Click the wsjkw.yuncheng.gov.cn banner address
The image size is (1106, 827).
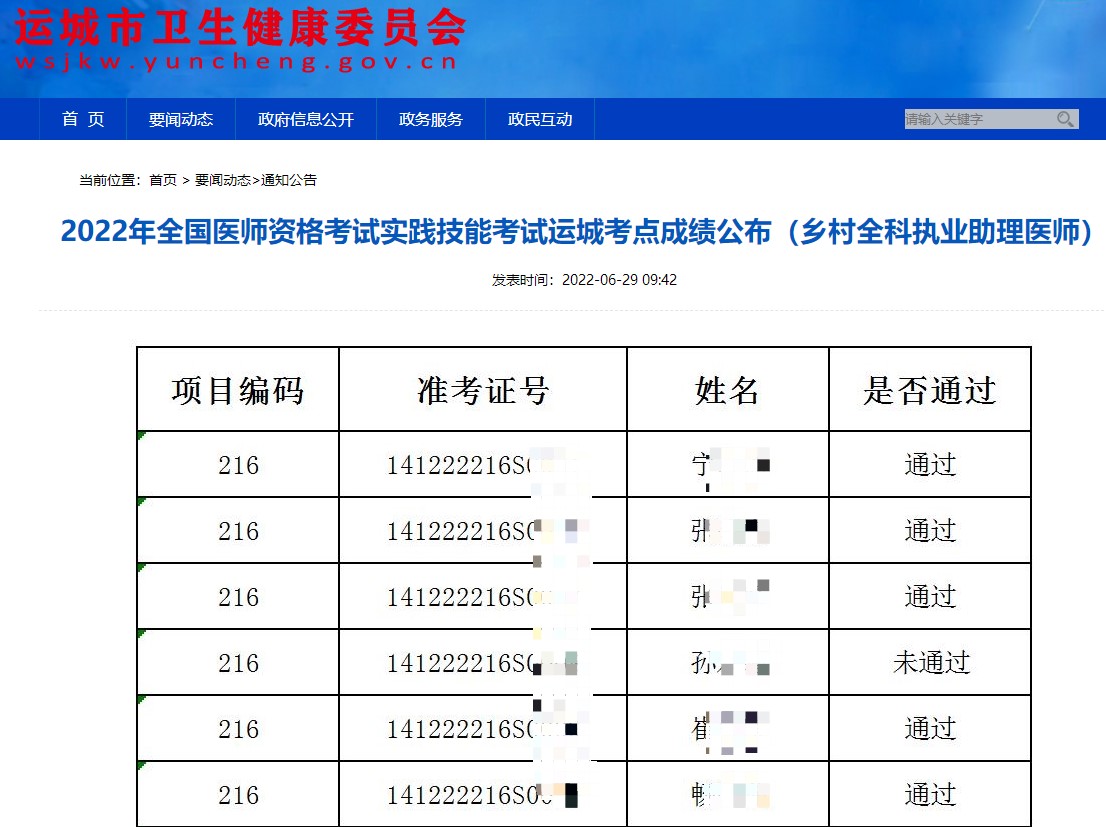(236, 62)
